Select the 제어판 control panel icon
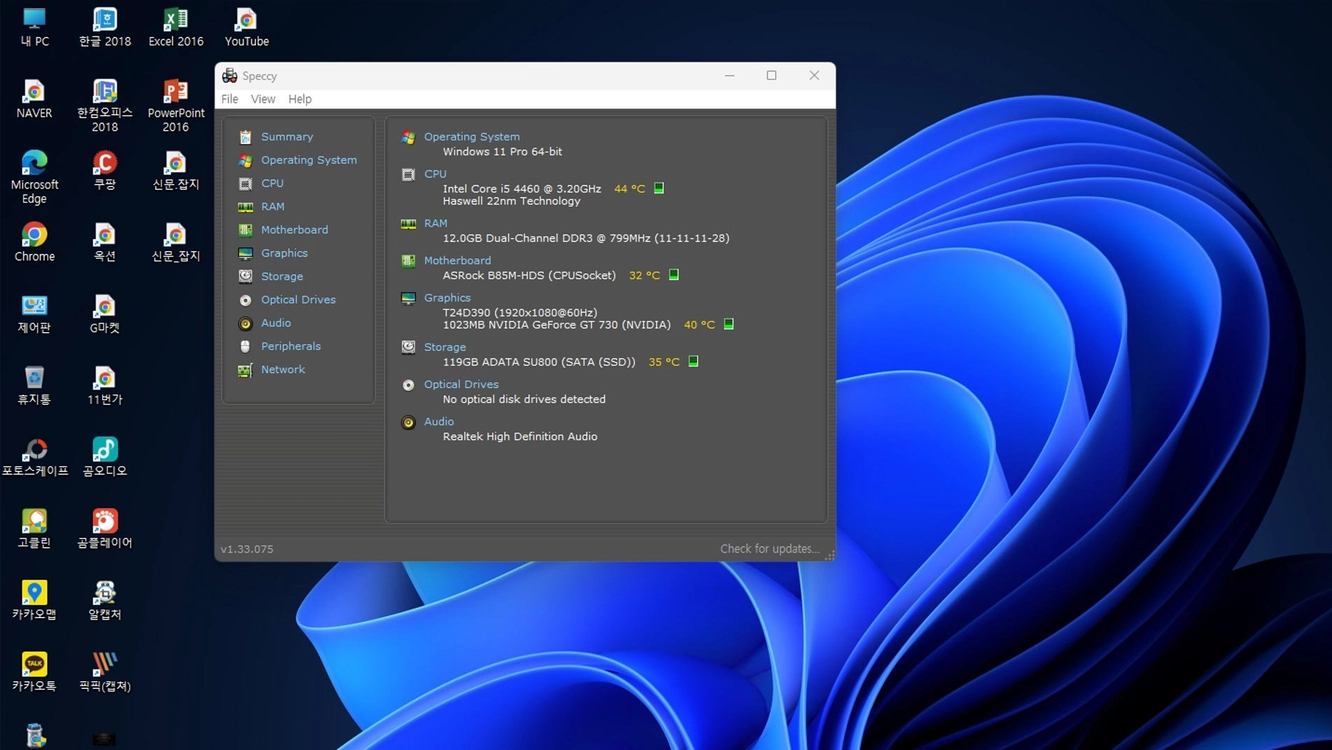Screen dimensions: 1332x750 [34, 313]
